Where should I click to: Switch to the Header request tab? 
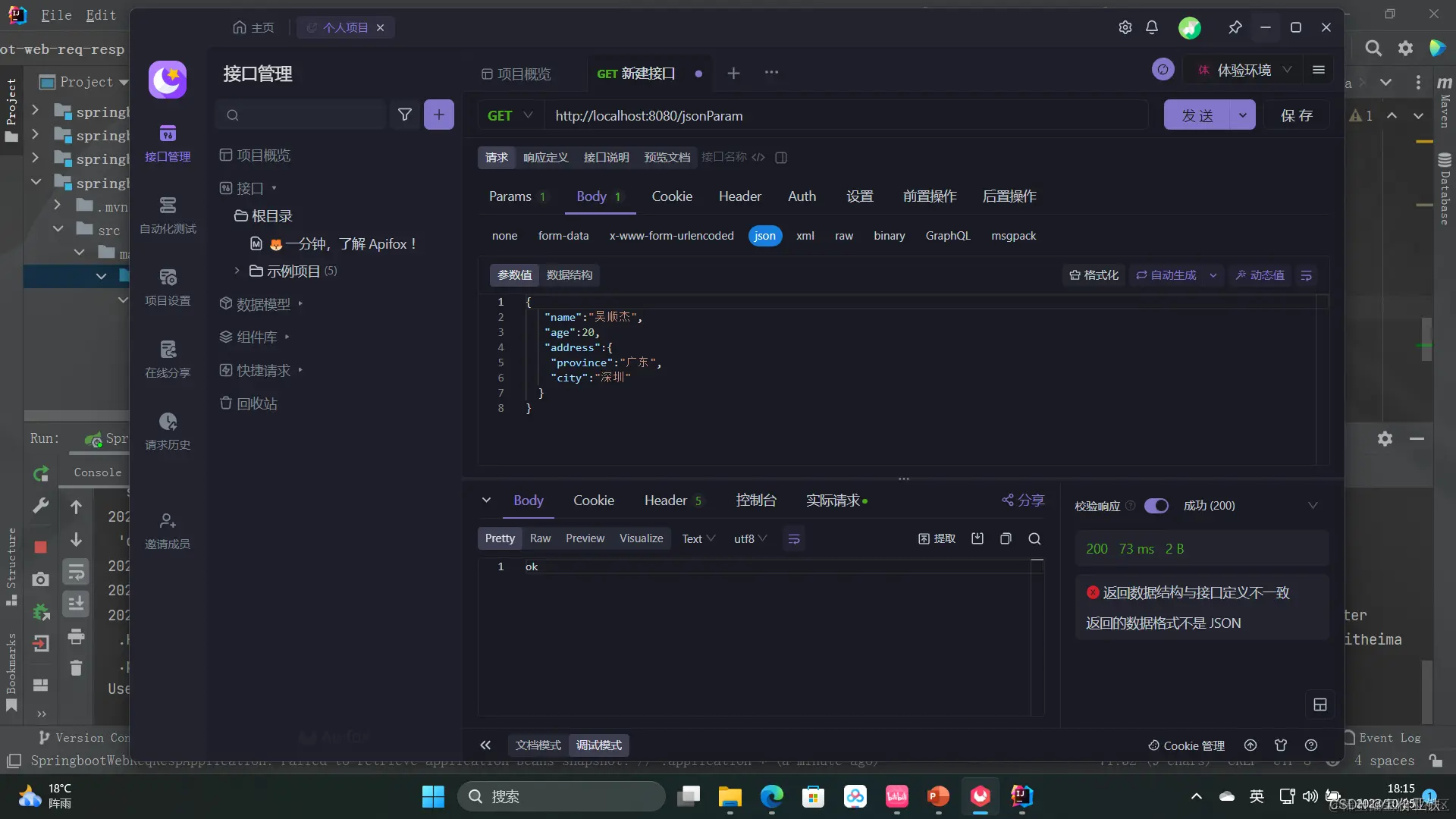tap(739, 196)
